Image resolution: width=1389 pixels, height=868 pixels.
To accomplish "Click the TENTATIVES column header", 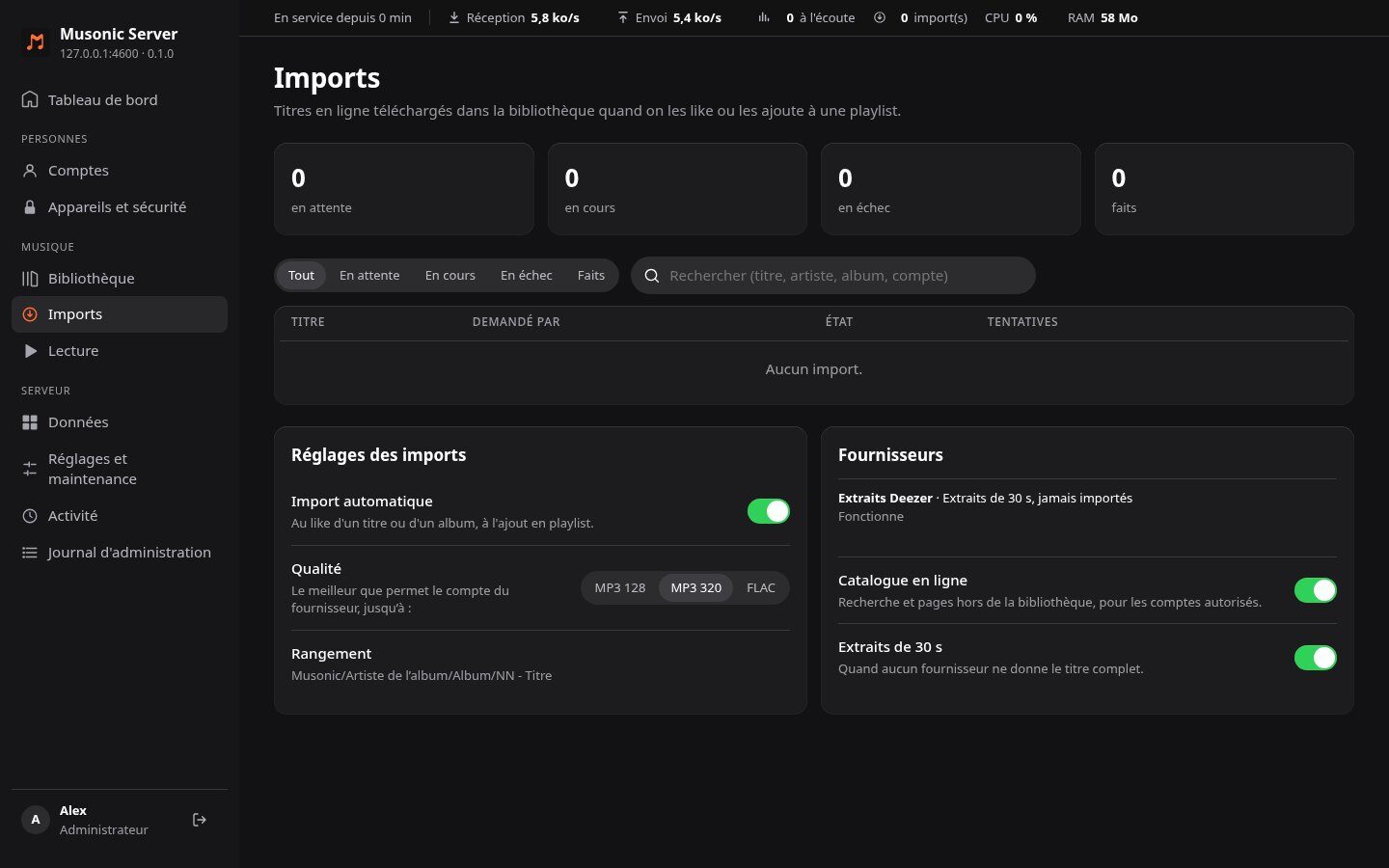I will pos(1022,322).
